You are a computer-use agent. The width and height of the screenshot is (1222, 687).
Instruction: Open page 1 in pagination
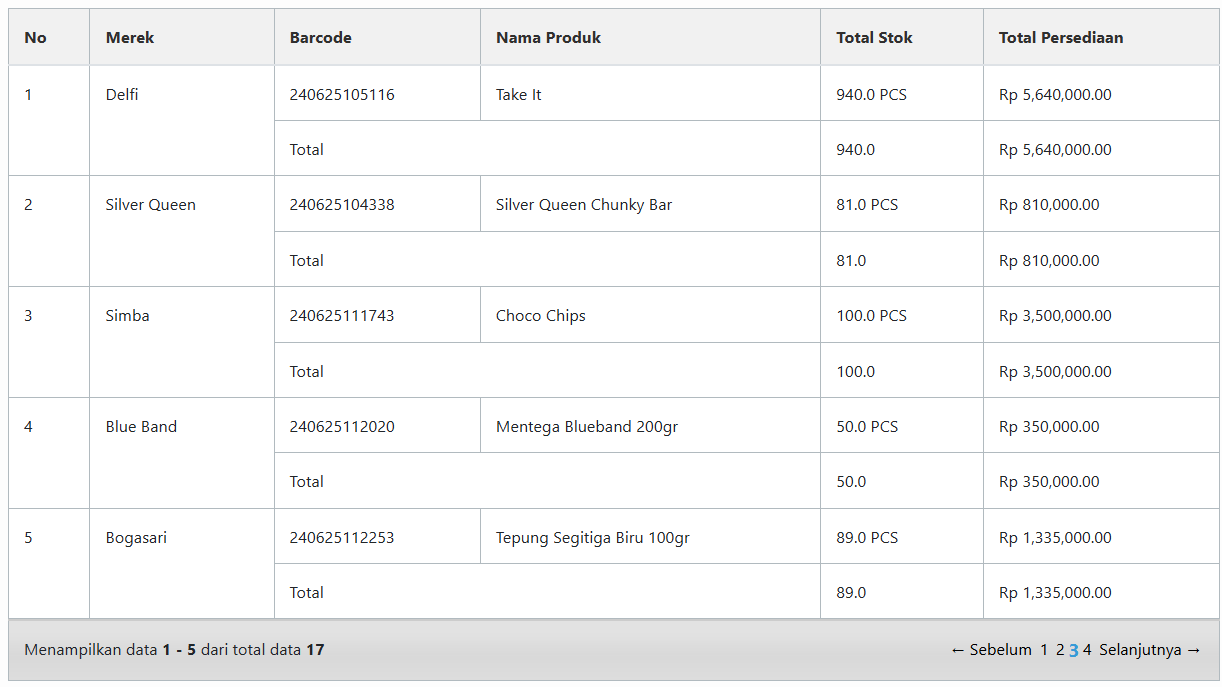coord(1044,650)
